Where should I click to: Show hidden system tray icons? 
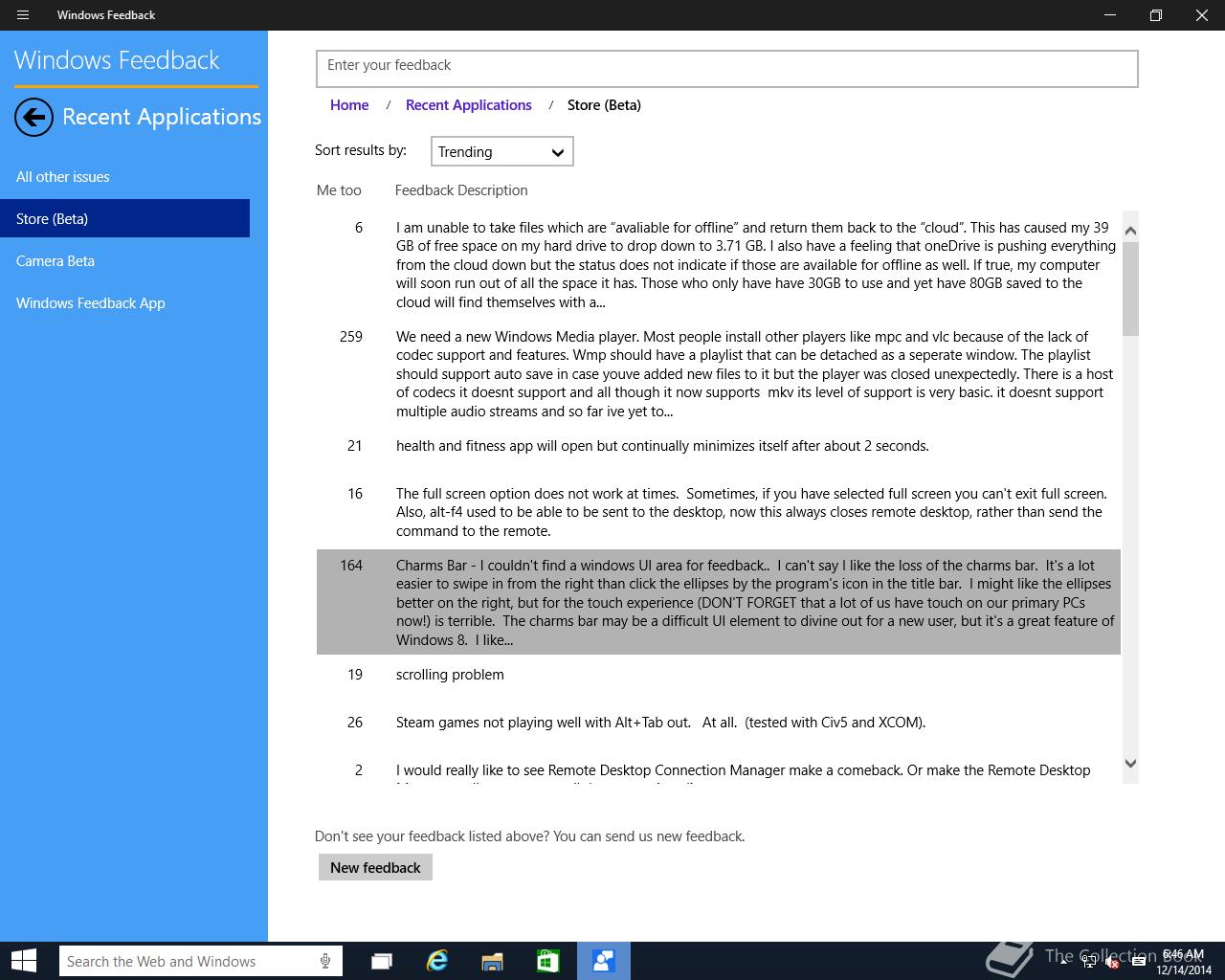tap(1063, 963)
